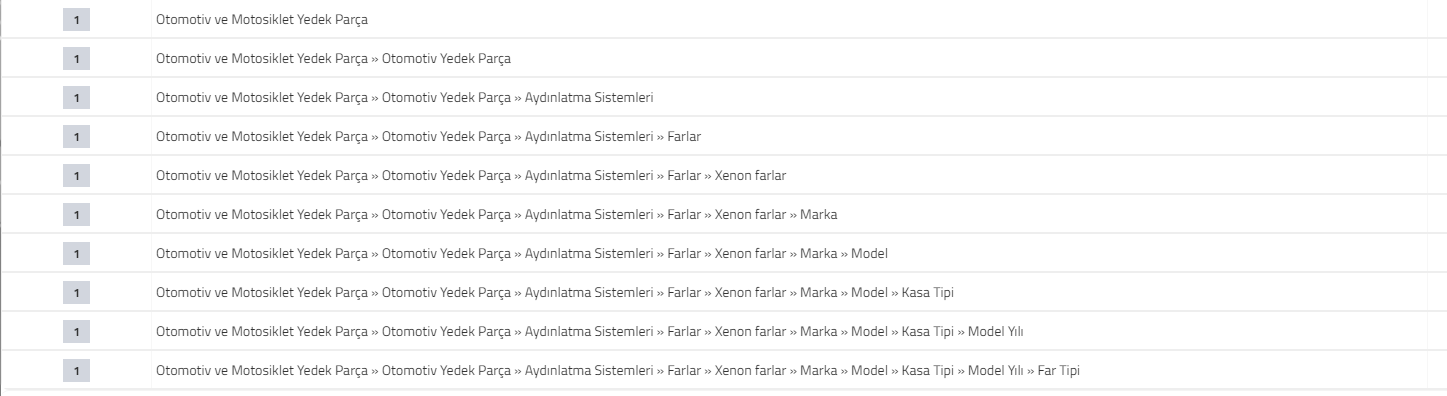This screenshot has width=1447, height=396.
Task: Click the badge for the row ending Model
Action: click(x=76, y=253)
